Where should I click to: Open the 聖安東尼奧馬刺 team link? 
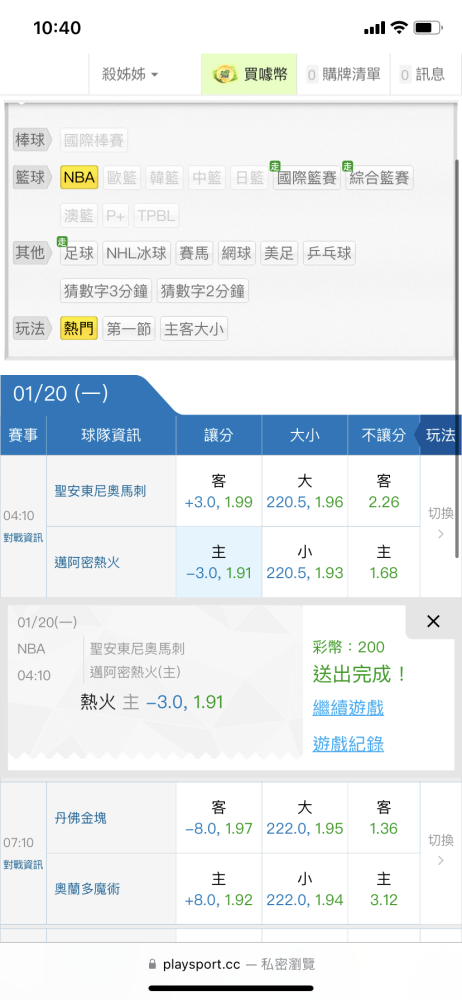click(x=100, y=491)
